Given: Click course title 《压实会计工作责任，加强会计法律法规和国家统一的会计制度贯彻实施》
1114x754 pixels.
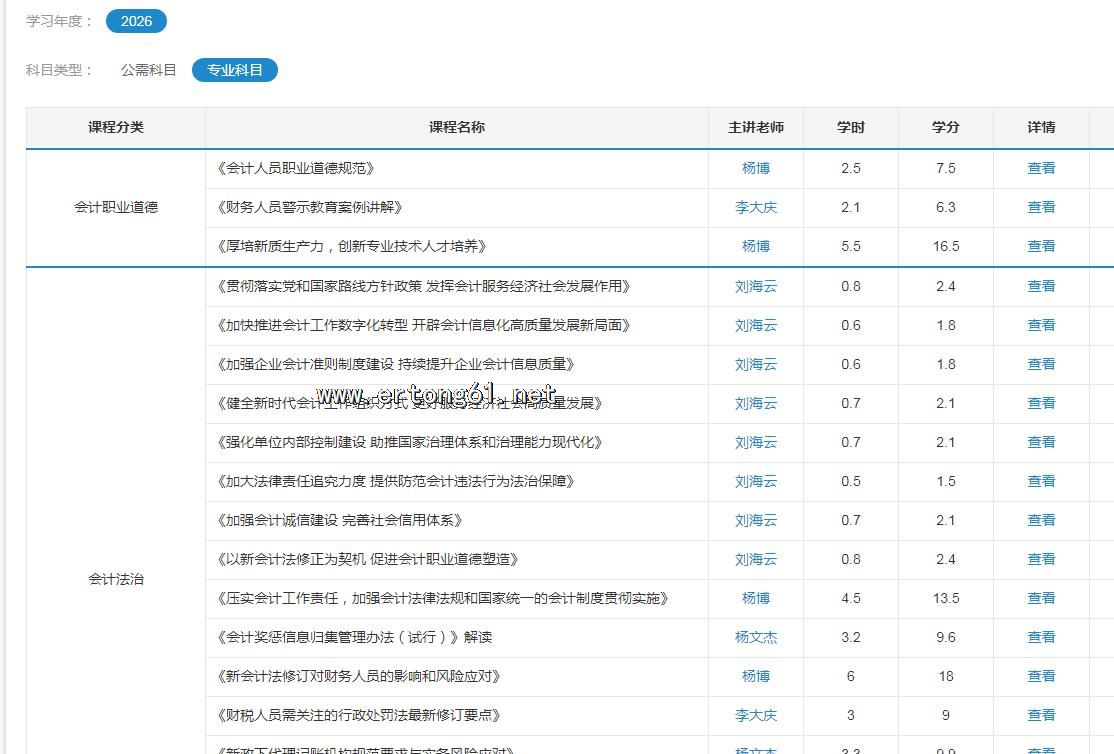Looking at the screenshot, I should click(x=442, y=598).
